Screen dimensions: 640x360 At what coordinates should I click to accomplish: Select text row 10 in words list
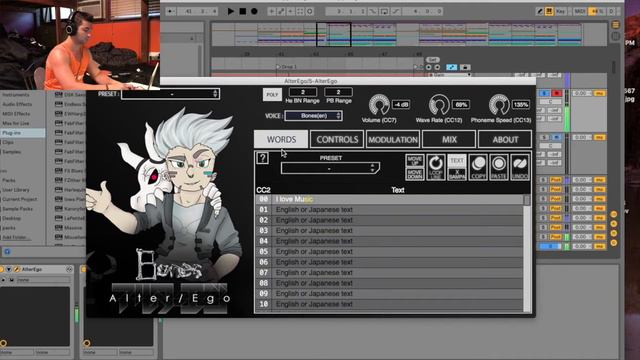(389, 304)
